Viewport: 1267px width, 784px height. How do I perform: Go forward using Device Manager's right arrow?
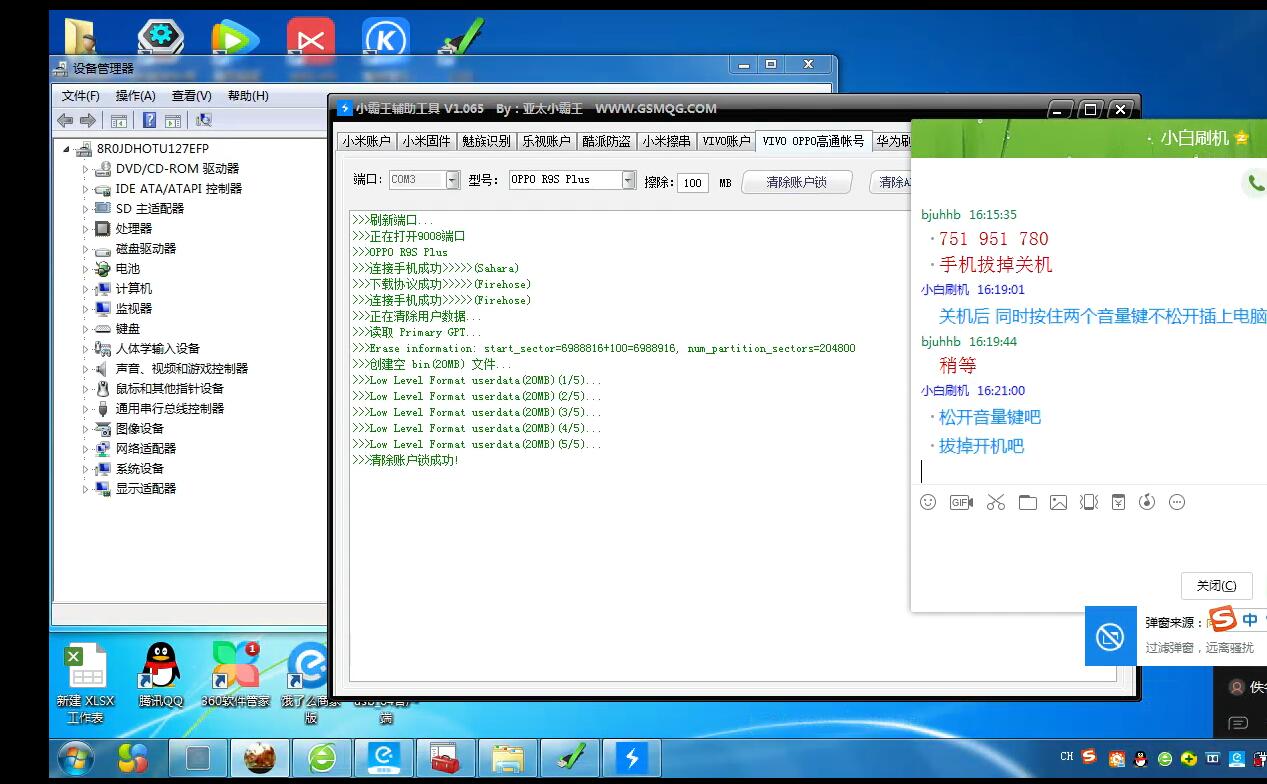(x=88, y=120)
